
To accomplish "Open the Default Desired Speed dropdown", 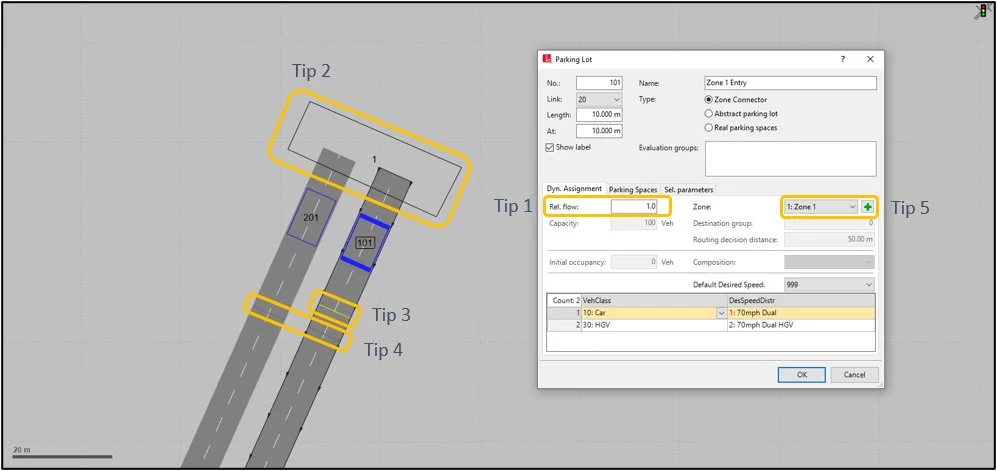I will [829, 285].
